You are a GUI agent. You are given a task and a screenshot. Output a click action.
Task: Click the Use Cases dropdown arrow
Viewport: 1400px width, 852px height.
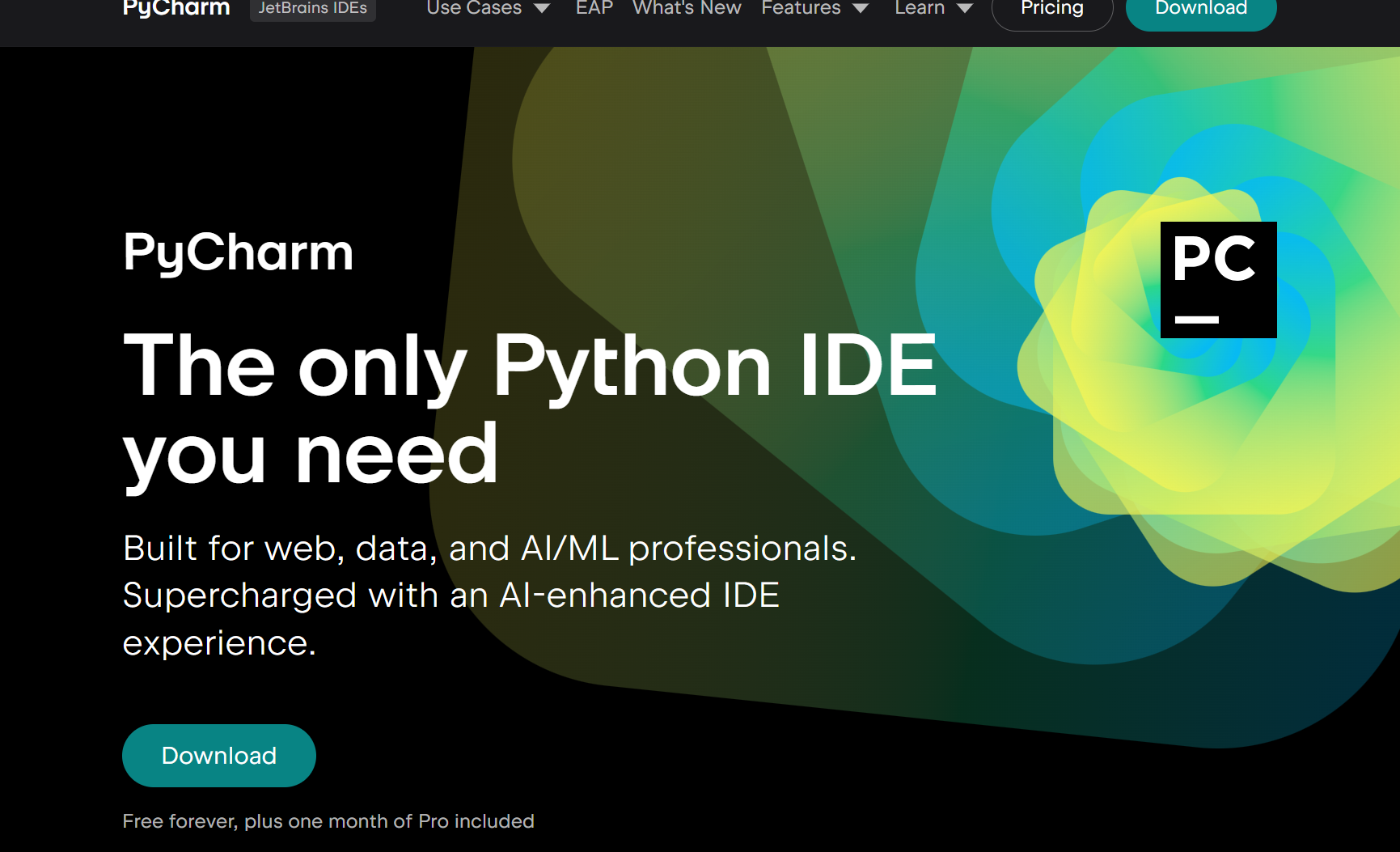click(542, 9)
